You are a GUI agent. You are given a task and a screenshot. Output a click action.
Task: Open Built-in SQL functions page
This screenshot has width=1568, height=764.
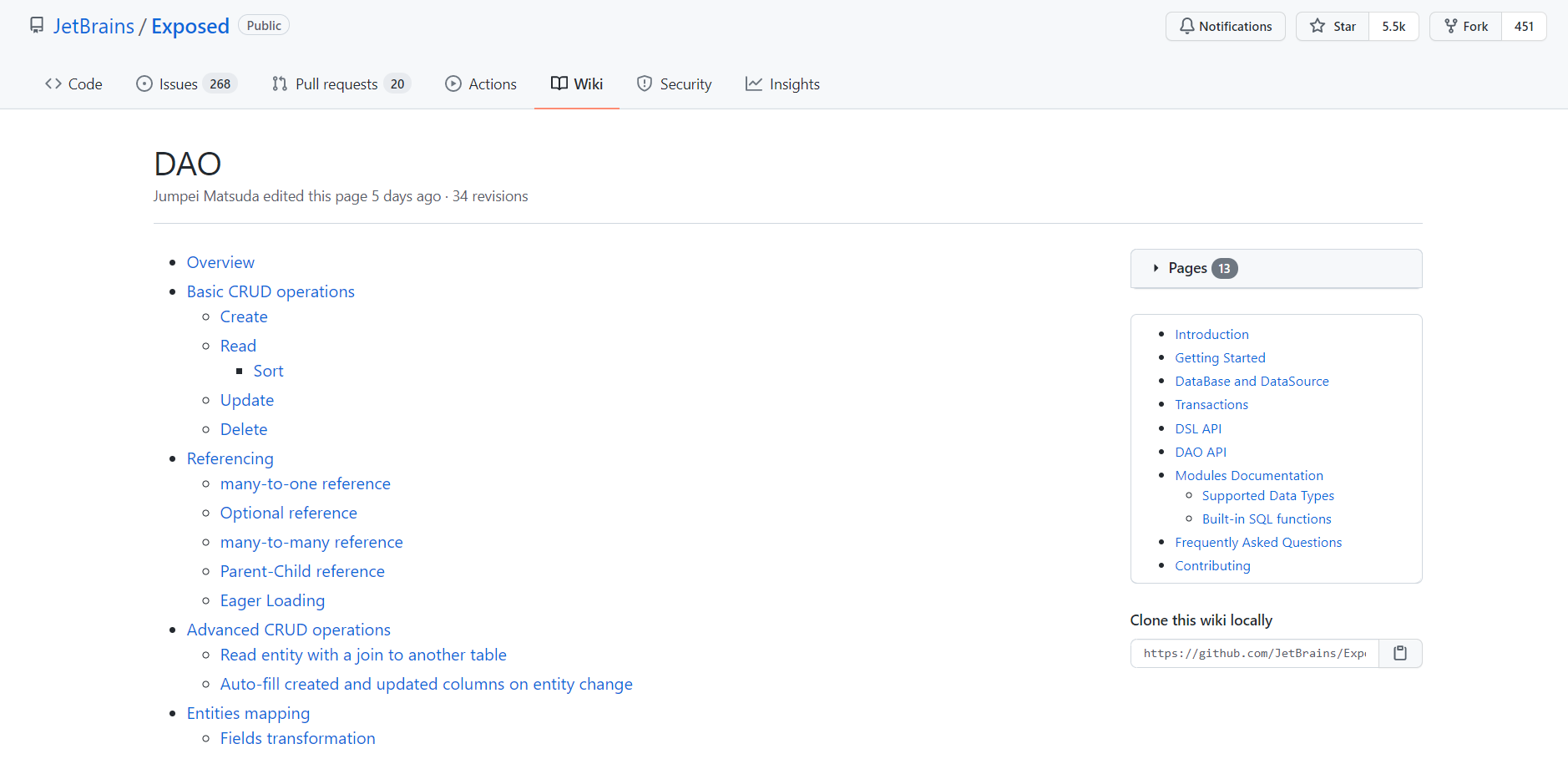(1267, 519)
